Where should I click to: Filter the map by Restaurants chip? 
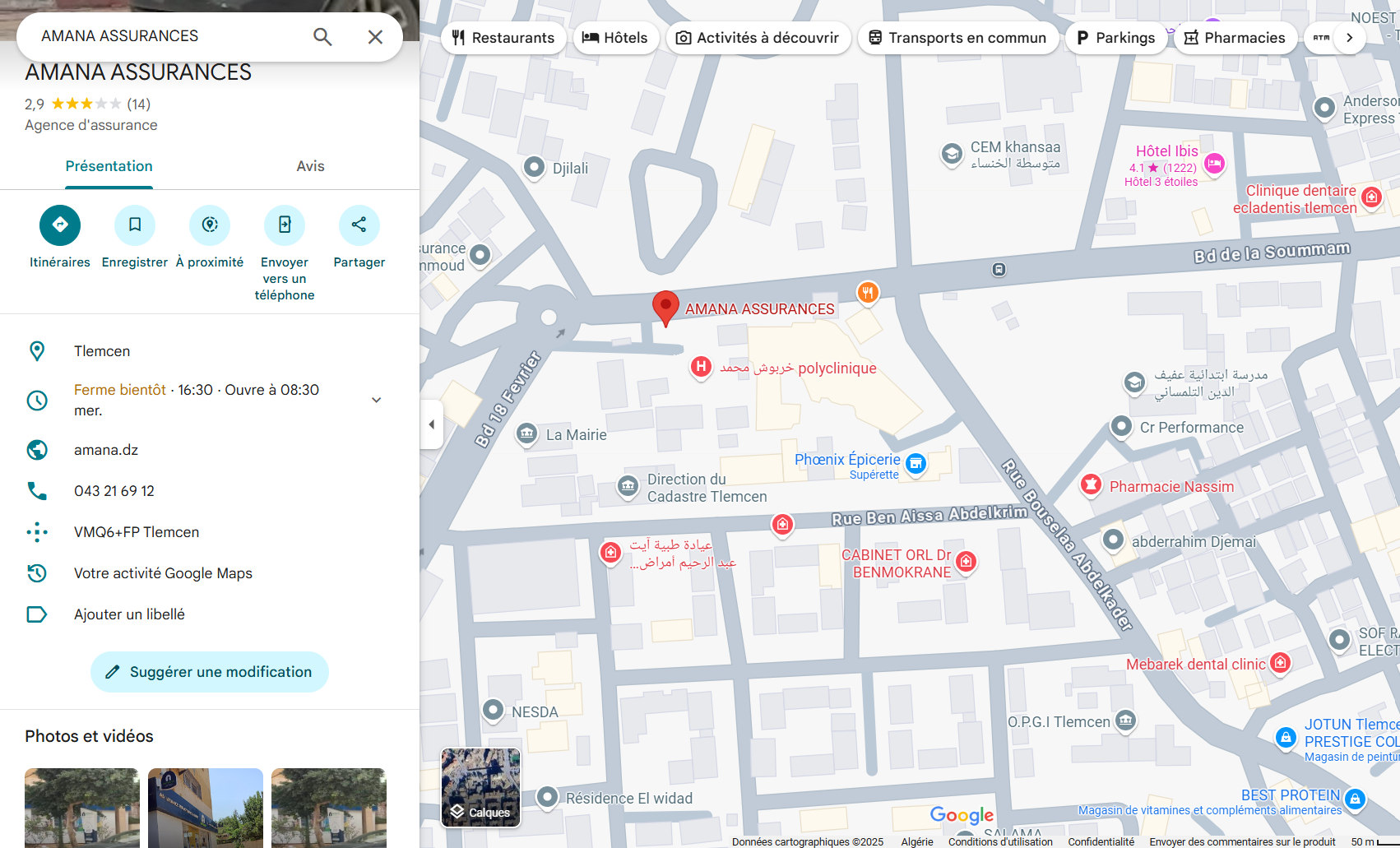click(503, 38)
